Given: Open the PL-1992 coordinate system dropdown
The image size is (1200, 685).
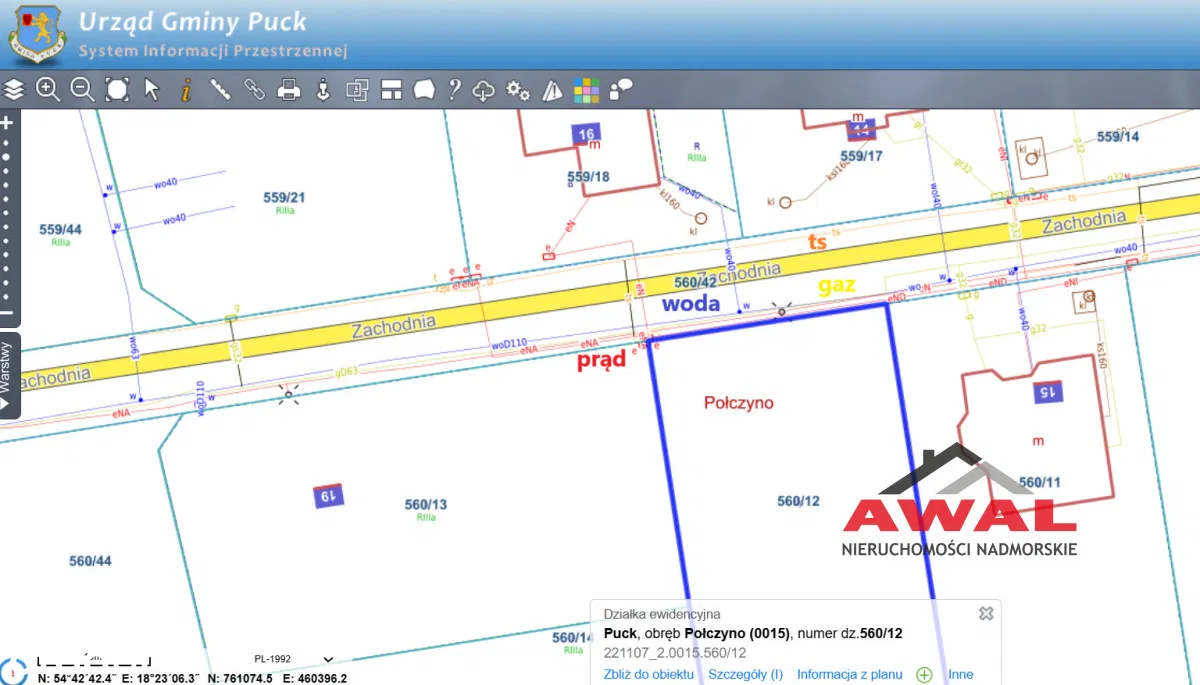Looking at the screenshot, I should (294, 659).
